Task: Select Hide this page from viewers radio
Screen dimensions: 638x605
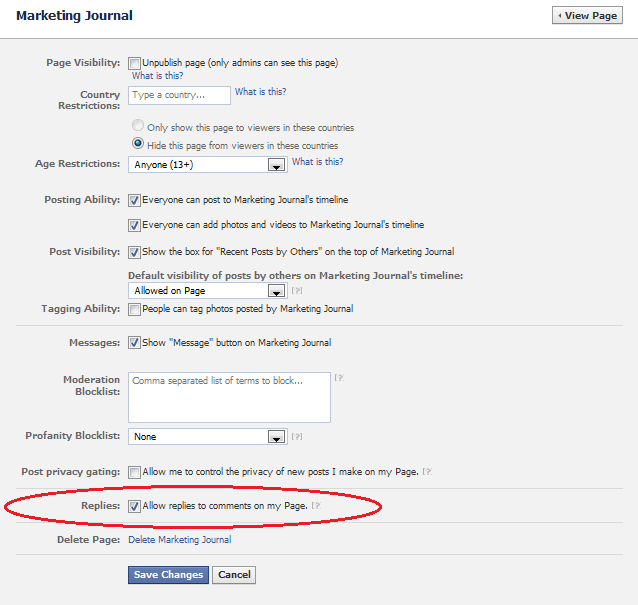Action: click(138, 143)
